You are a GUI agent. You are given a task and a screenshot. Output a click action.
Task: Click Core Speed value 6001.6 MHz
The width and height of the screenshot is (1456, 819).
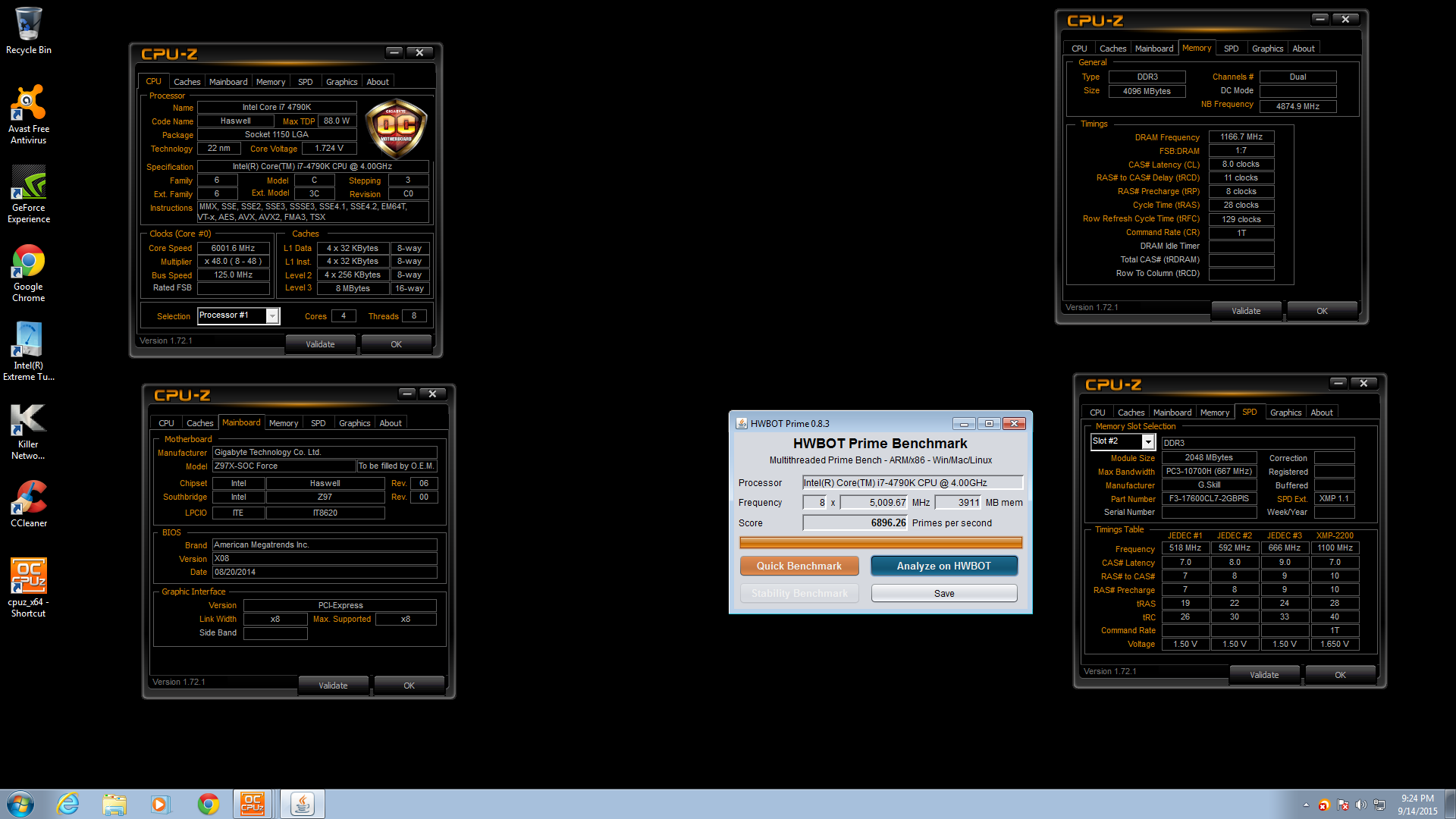tap(234, 248)
